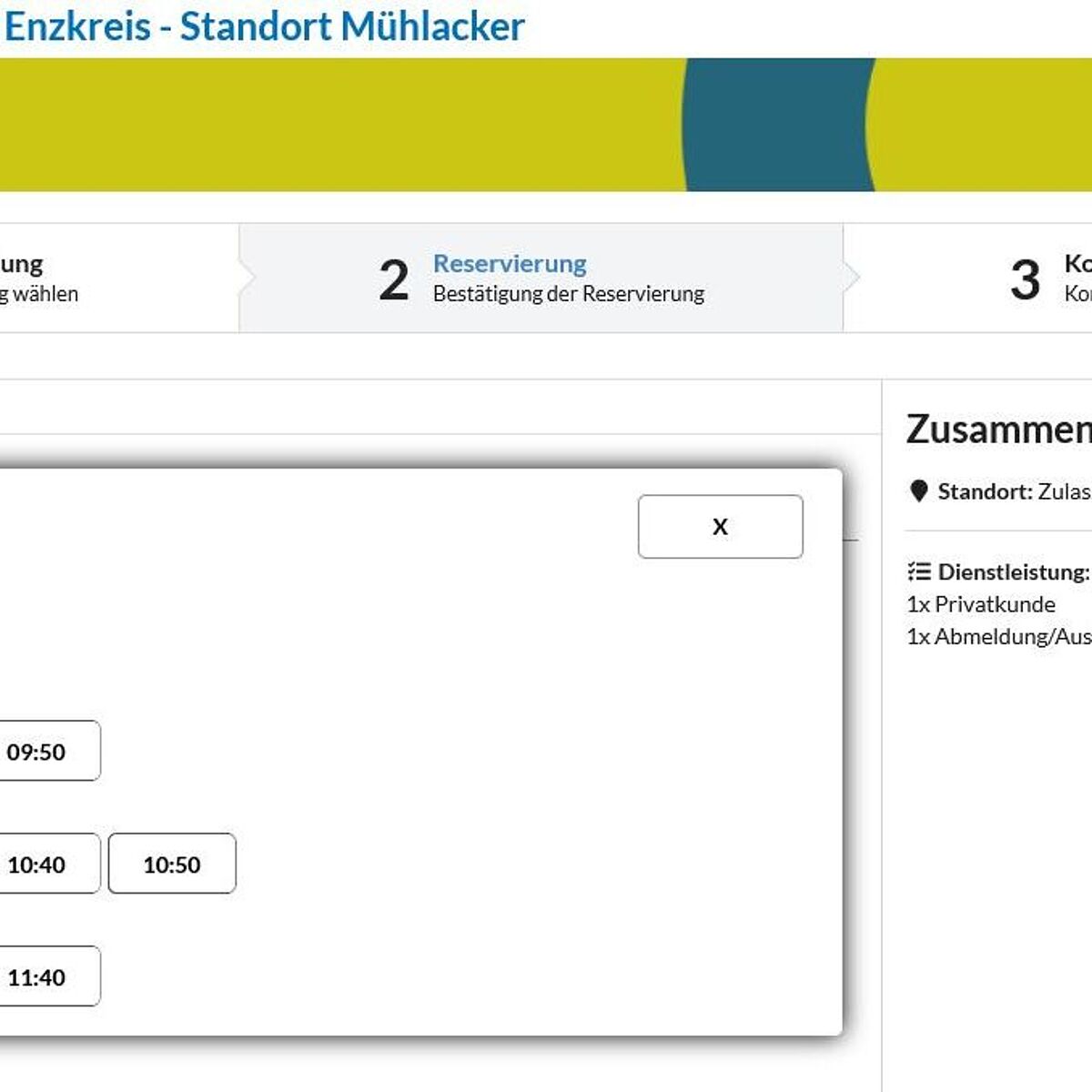
Task: Click the bold 'Dienstleistung:' label
Action: click(1013, 571)
